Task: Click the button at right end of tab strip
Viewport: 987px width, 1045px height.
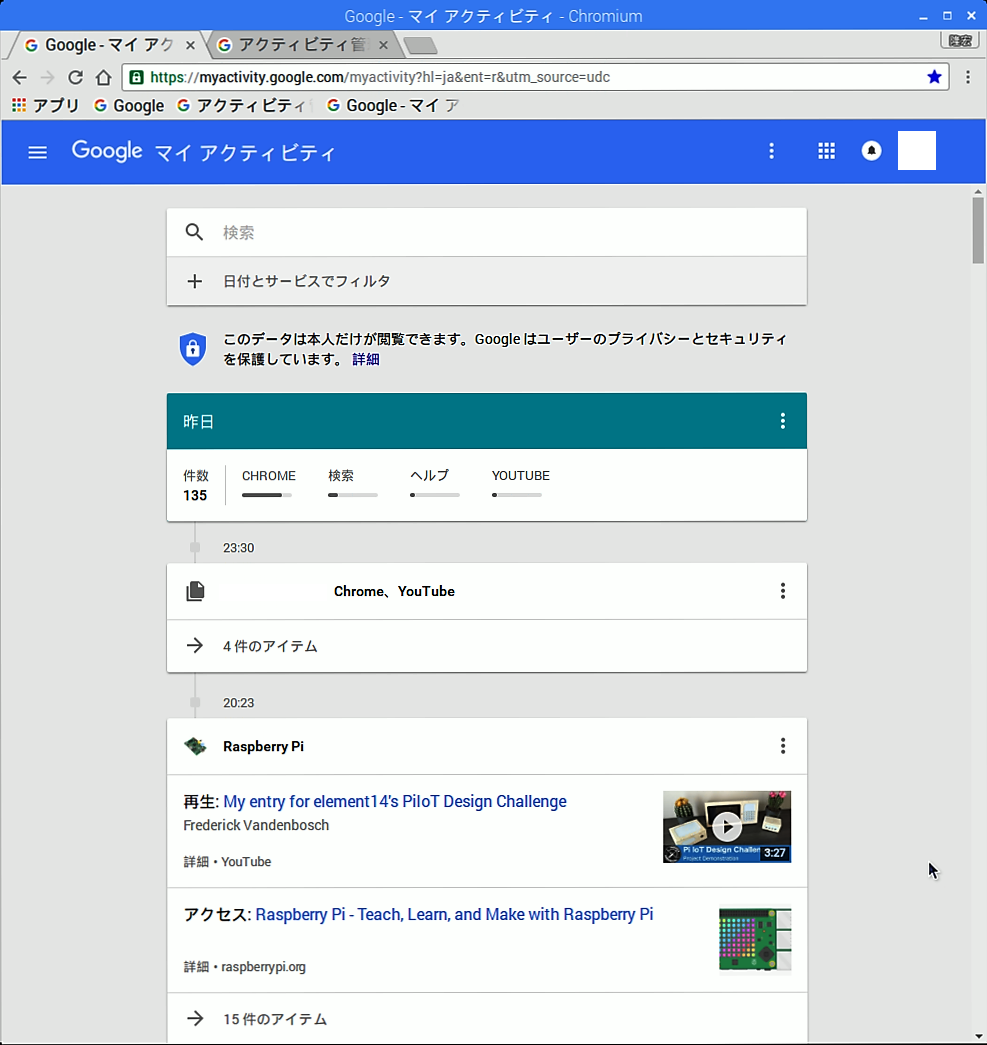Action: click(960, 41)
